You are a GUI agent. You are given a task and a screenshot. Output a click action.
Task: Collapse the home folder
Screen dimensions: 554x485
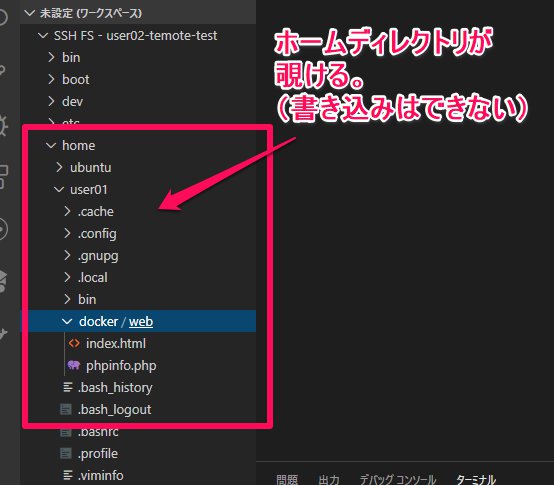click(x=51, y=146)
